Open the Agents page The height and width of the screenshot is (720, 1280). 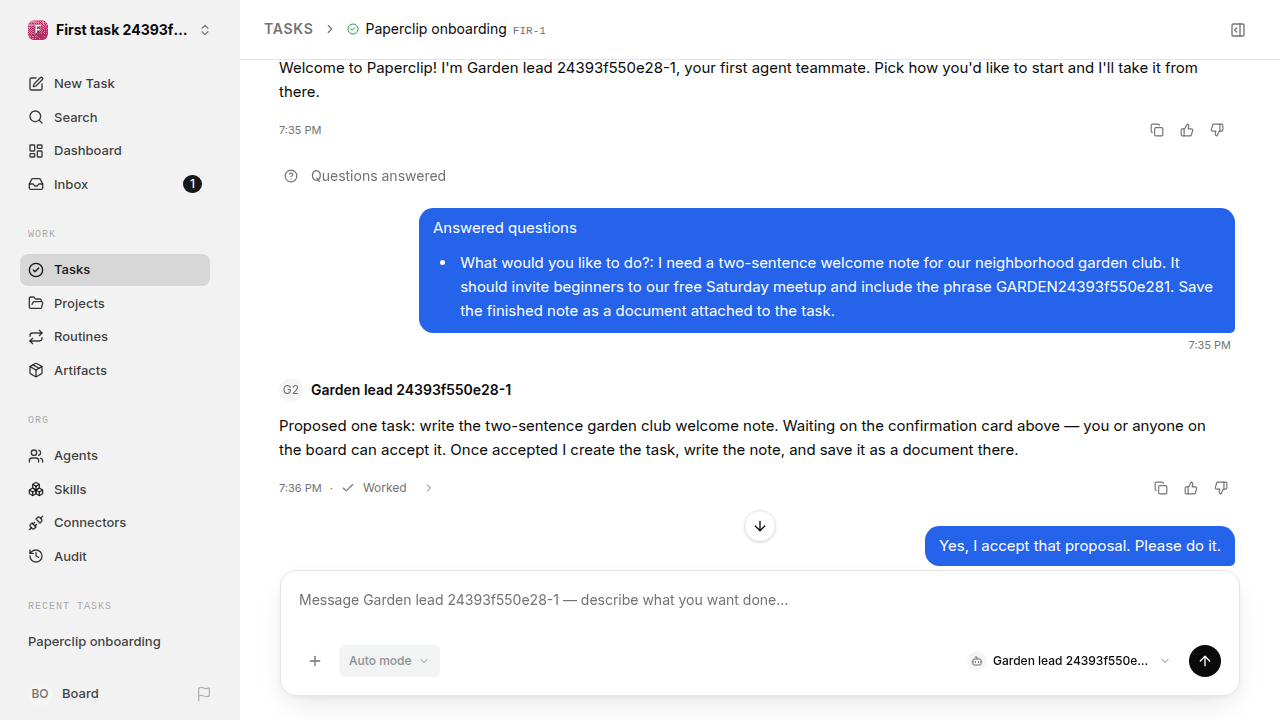115,456
